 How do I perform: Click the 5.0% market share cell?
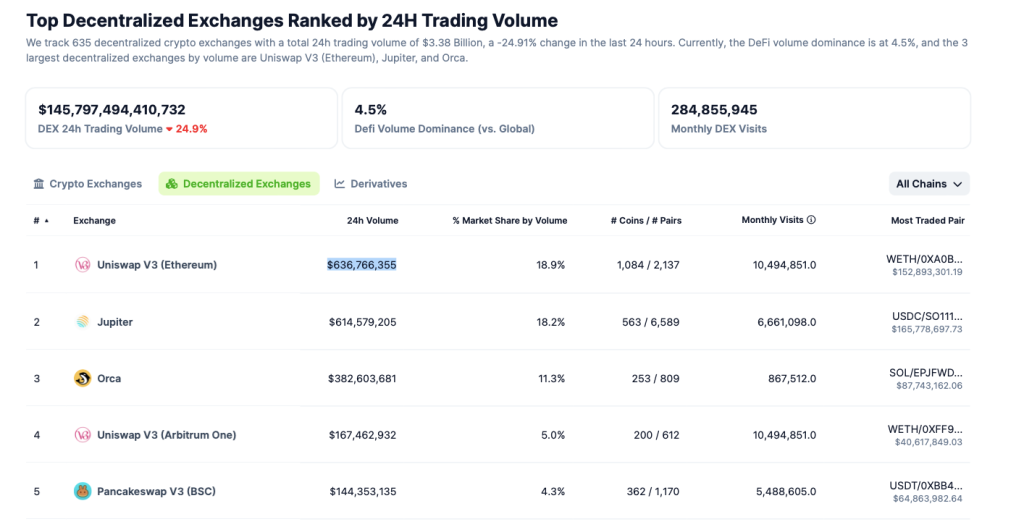pos(553,435)
